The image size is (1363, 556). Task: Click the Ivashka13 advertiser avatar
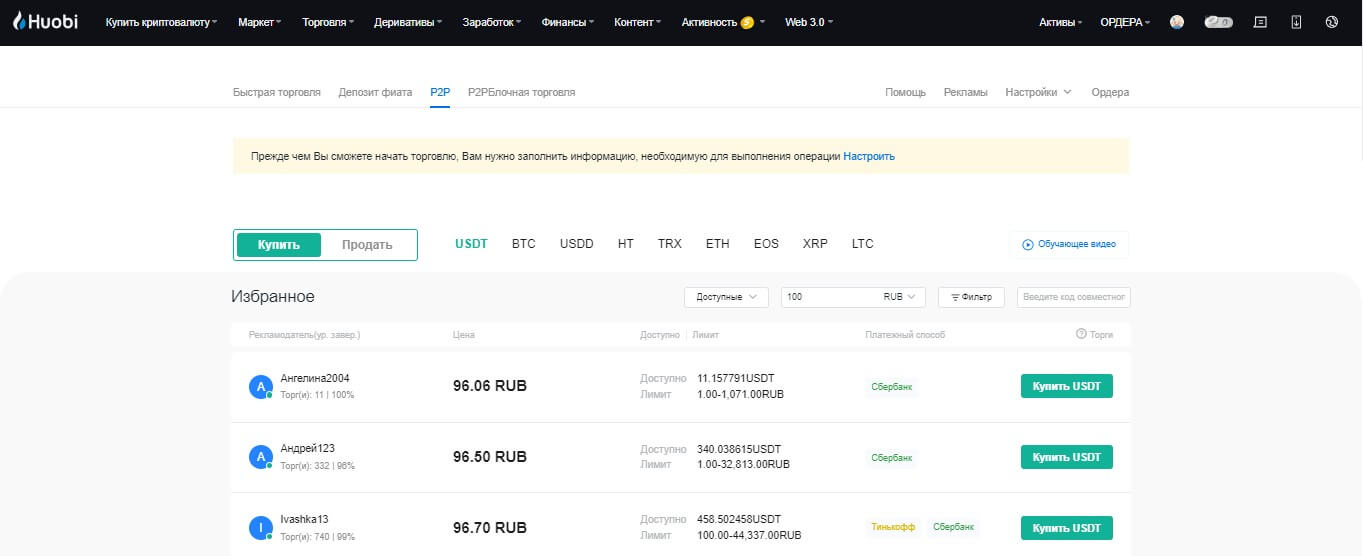click(x=260, y=527)
